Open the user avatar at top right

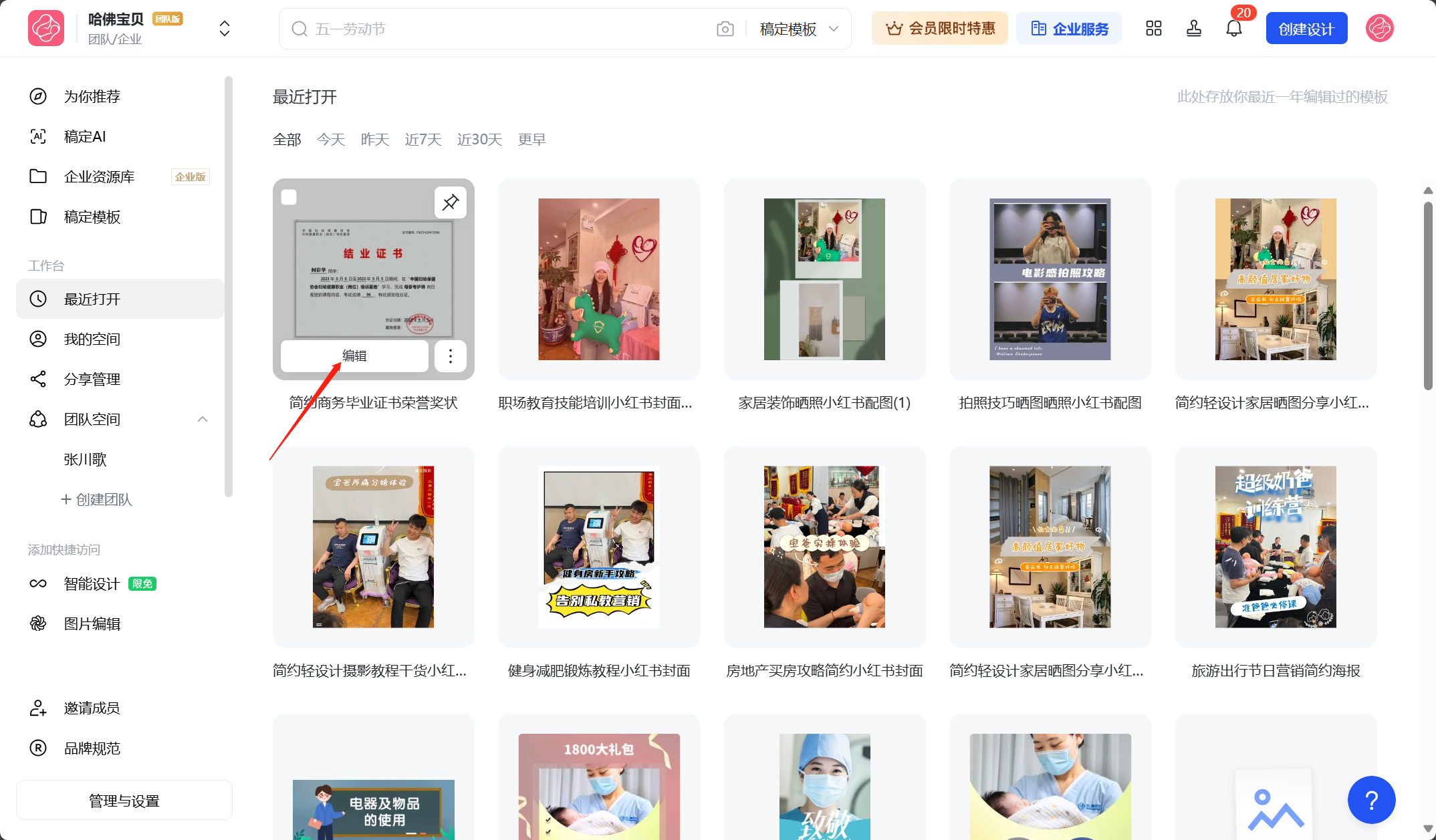(x=1380, y=28)
